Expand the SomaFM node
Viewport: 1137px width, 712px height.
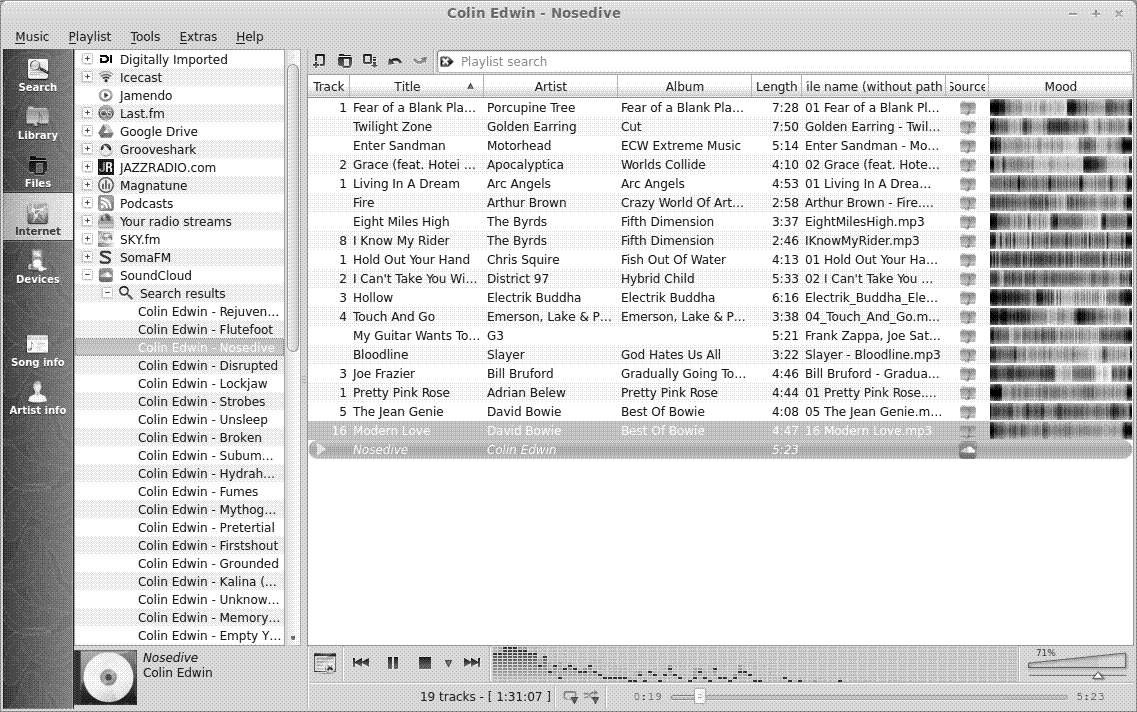coord(87,257)
